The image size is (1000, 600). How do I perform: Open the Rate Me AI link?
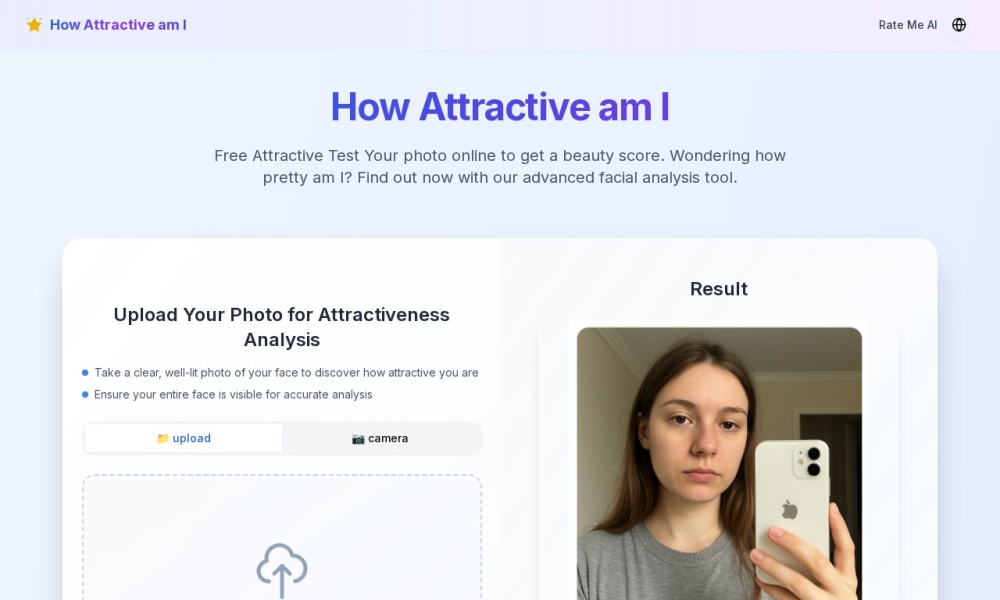click(x=908, y=25)
